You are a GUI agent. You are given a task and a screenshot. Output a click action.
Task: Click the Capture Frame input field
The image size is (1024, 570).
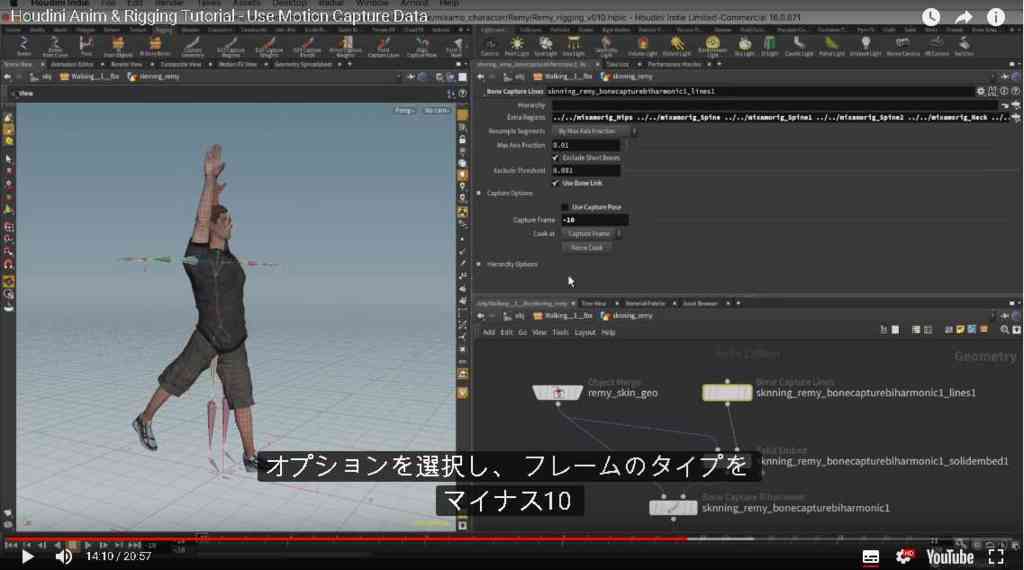click(595, 220)
